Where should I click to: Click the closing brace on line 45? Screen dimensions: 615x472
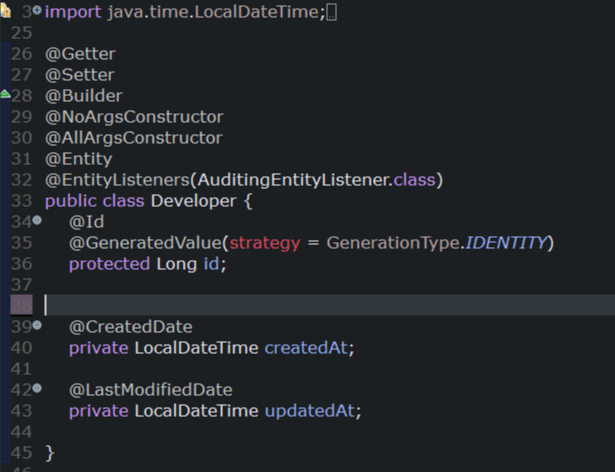click(x=50, y=453)
